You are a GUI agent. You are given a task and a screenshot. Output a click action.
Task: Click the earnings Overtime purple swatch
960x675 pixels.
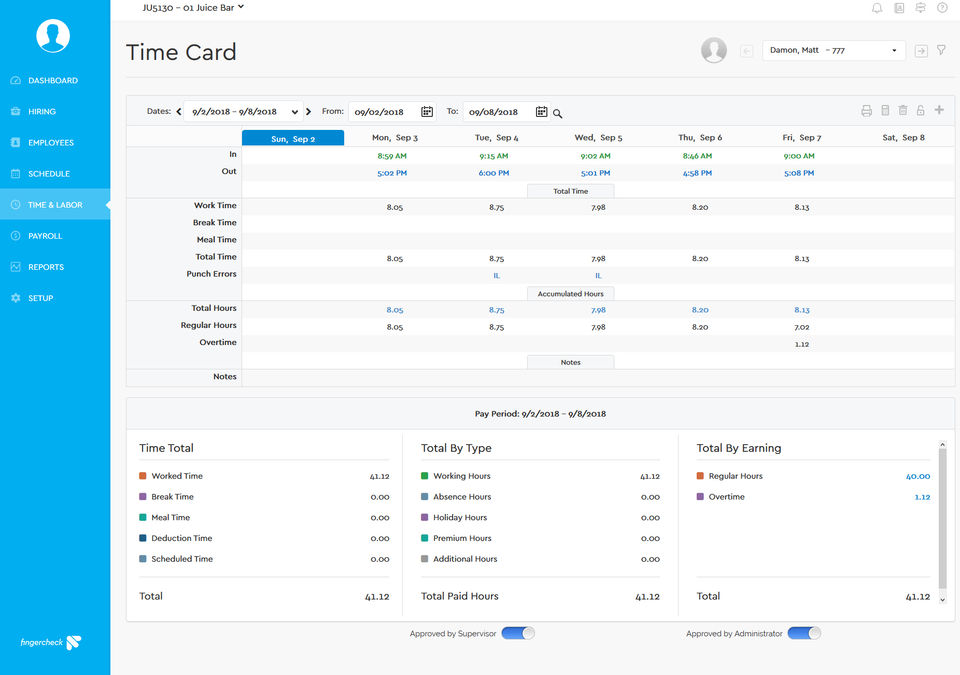tap(700, 497)
